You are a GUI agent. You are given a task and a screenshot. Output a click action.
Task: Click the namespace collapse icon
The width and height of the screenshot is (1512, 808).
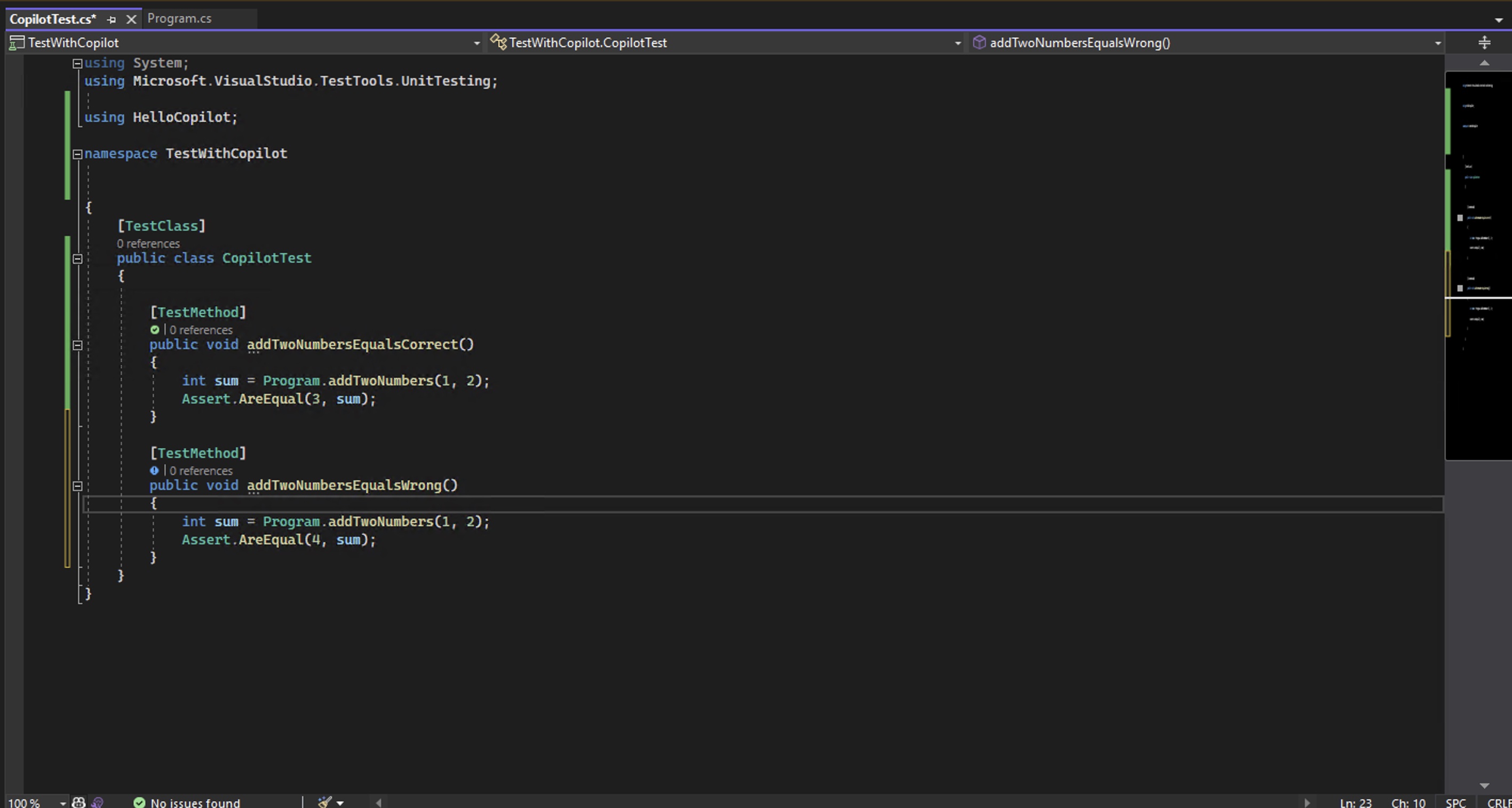click(x=78, y=153)
